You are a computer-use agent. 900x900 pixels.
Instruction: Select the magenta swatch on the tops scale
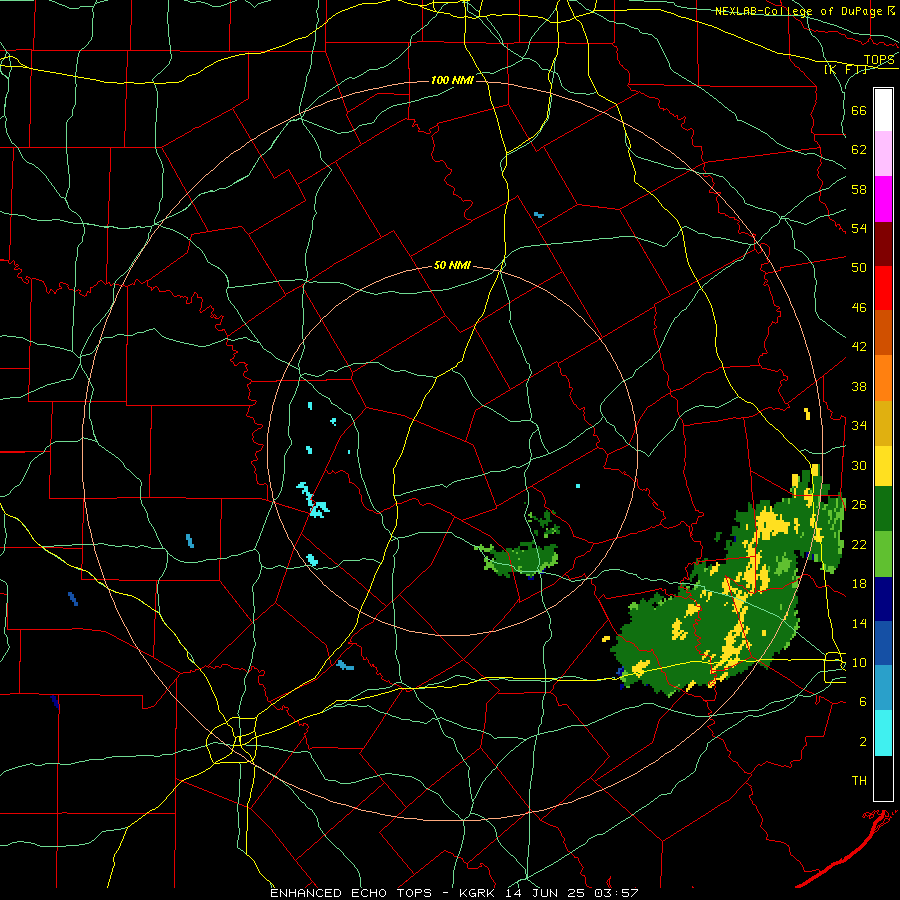click(883, 199)
